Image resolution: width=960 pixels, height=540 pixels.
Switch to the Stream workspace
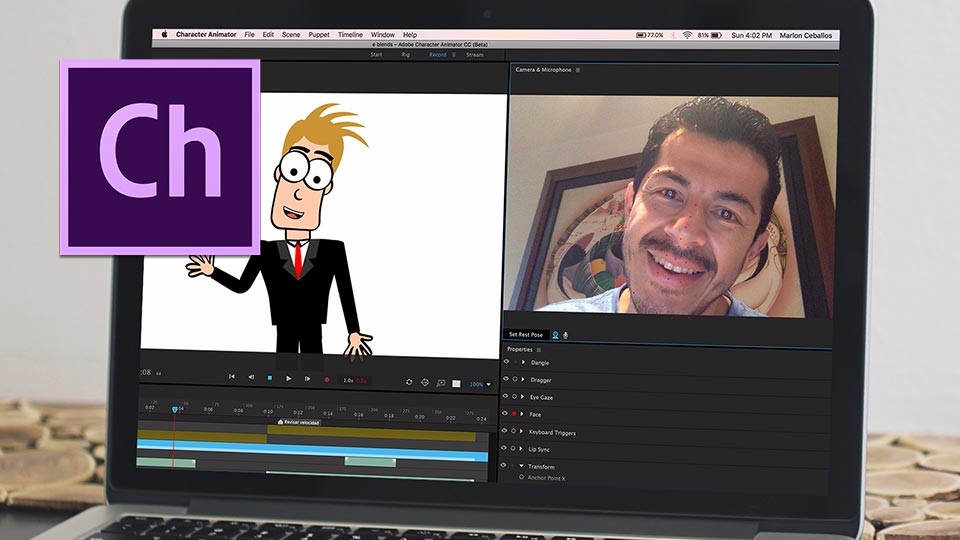click(474, 55)
